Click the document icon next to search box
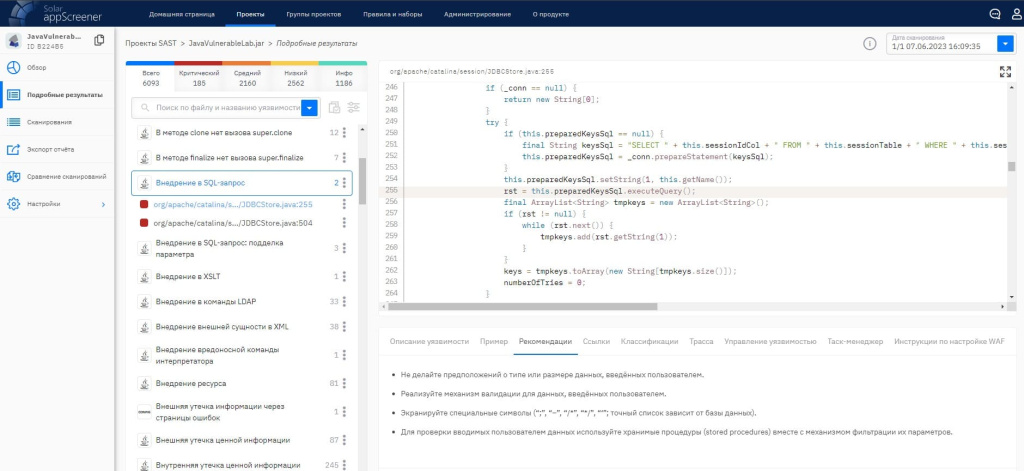Viewport: 1024px width, 471px height. 334,108
